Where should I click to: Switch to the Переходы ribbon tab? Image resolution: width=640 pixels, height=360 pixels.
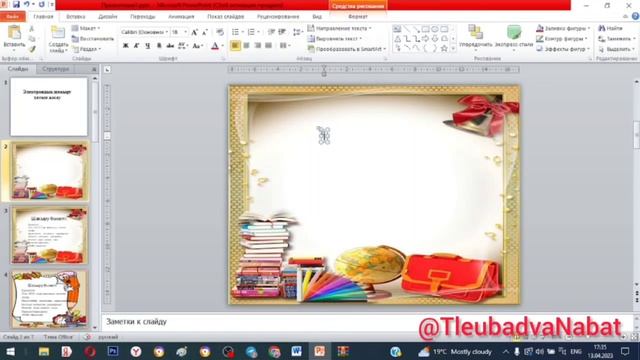142,16
